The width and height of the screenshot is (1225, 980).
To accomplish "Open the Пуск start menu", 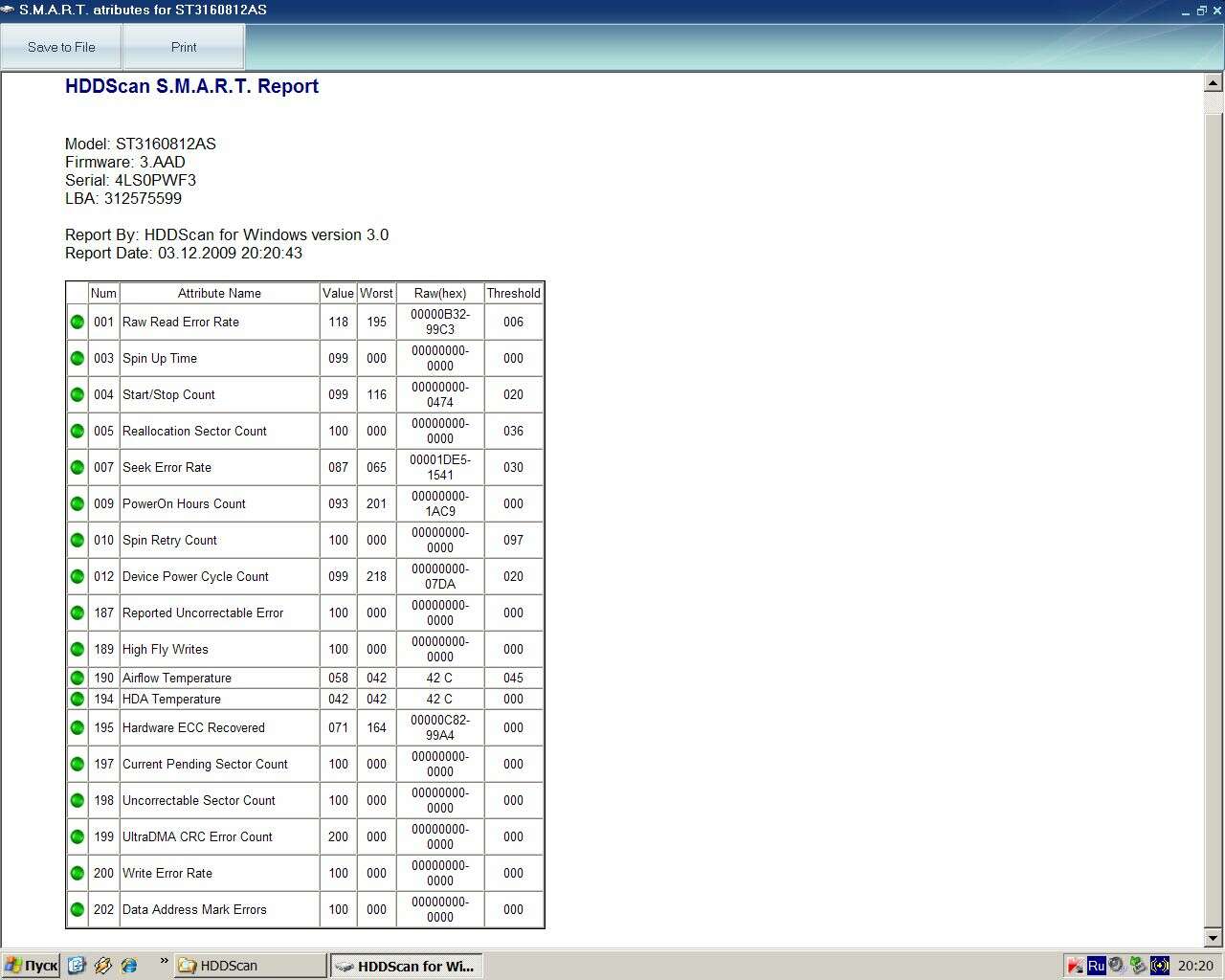I will coord(31,966).
